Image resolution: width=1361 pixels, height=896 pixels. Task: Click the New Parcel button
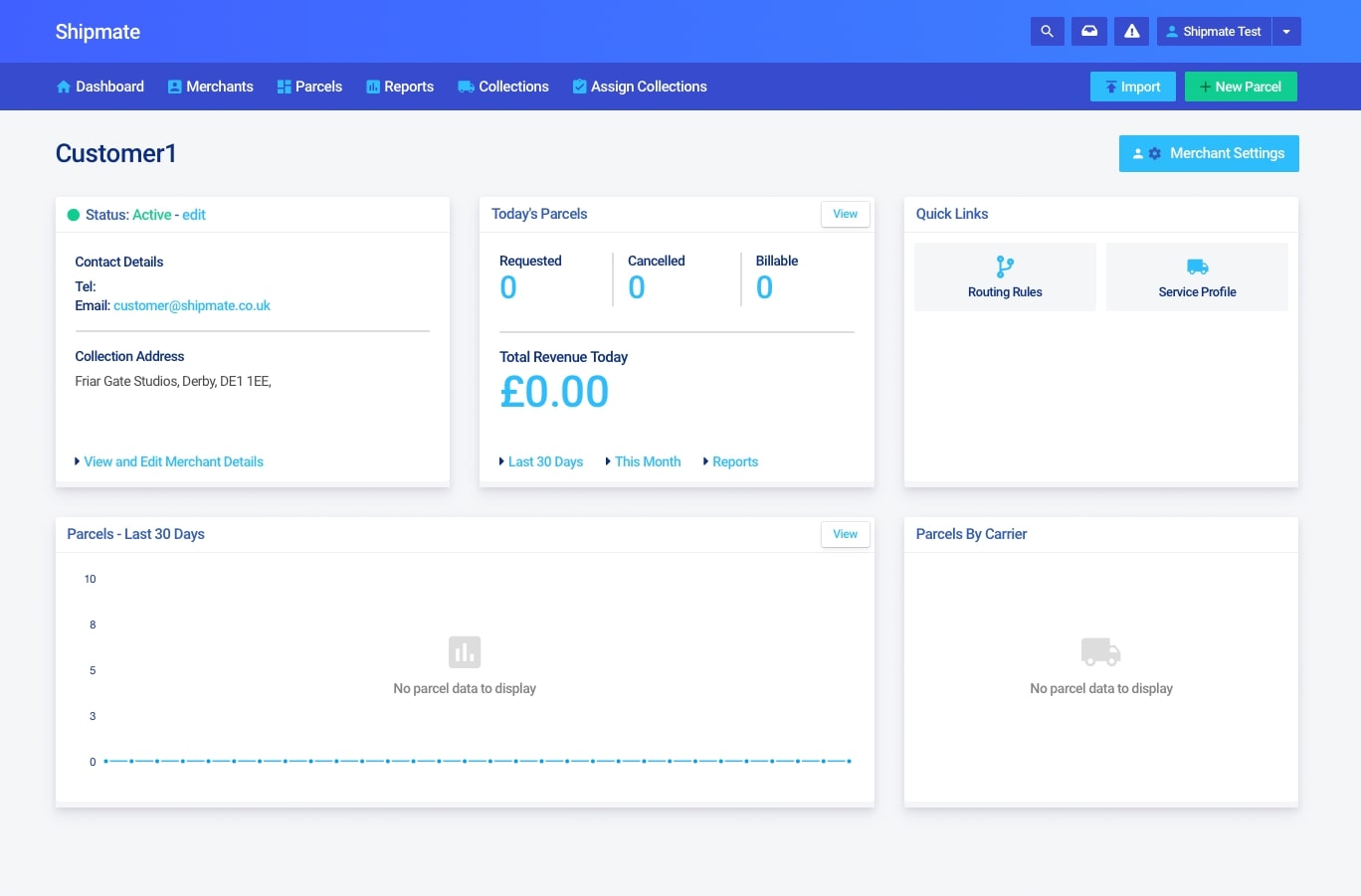[1241, 87]
